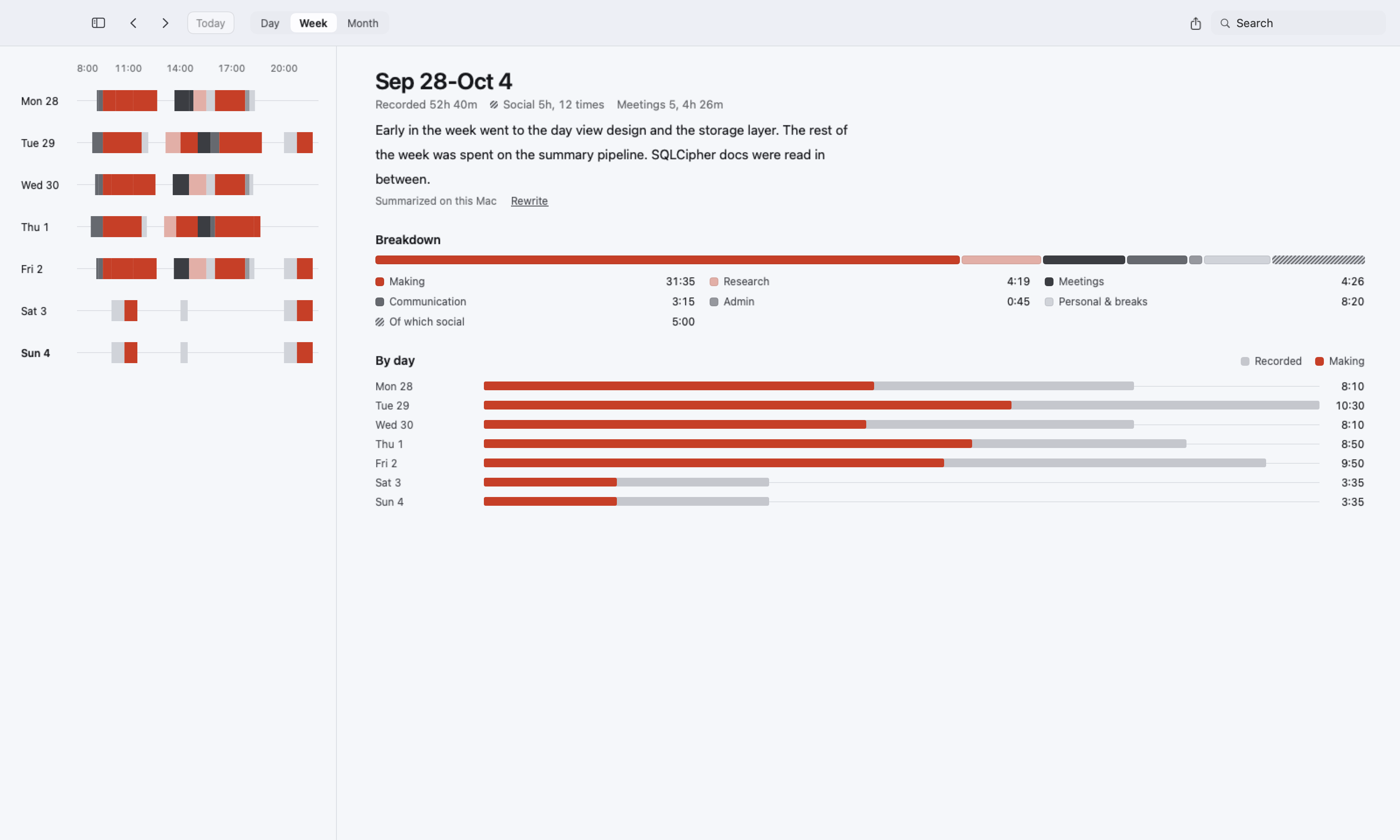Screen dimensions: 1400x840
Task: Select the Mon 28 row in timeline sidebar
Action: coord(168,101)
